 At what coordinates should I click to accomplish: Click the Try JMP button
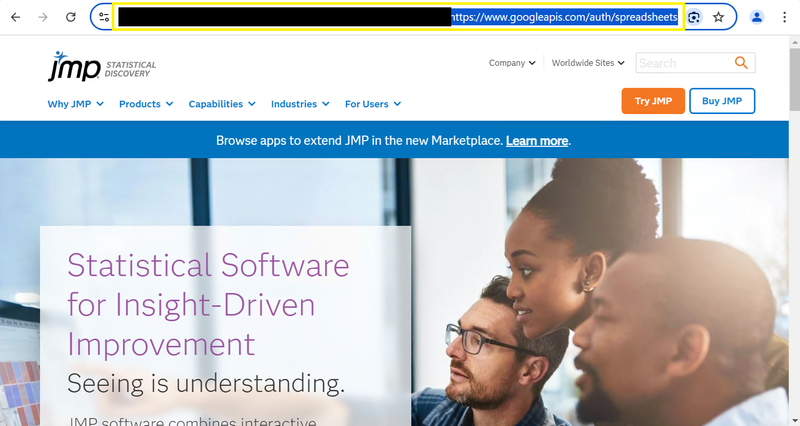click(x=653, y=101)
